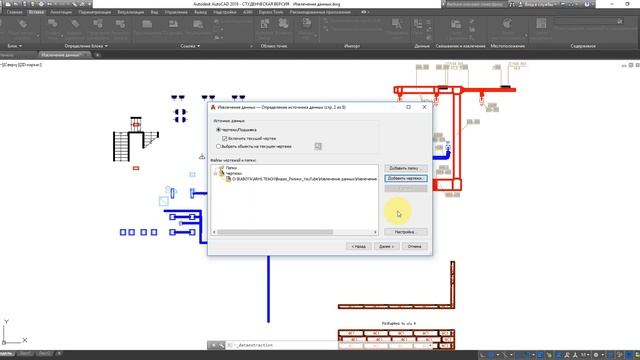The width and height of the screenshot is (640, 360).
Task: Click the Set location globe icon
Action: click(507, 24)
